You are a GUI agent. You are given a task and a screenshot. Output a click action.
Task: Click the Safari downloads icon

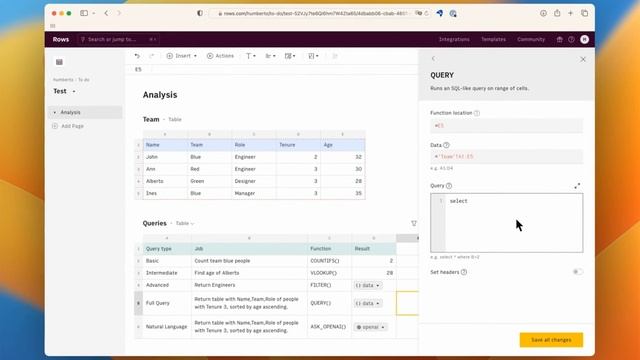543,13
